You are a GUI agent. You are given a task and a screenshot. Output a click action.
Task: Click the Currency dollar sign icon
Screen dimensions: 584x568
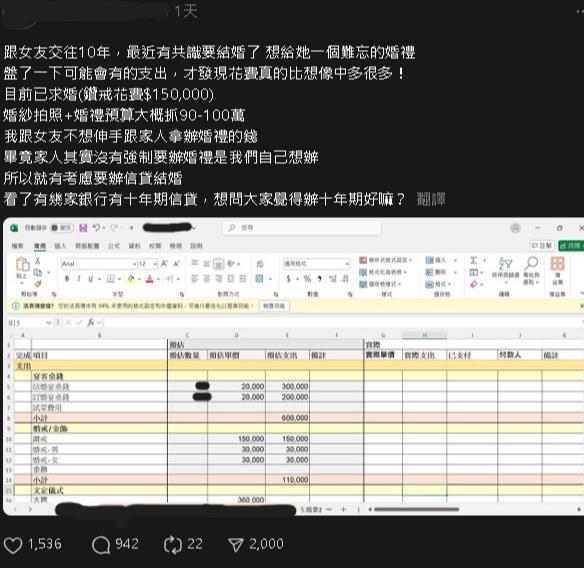(x=288, y=279)
